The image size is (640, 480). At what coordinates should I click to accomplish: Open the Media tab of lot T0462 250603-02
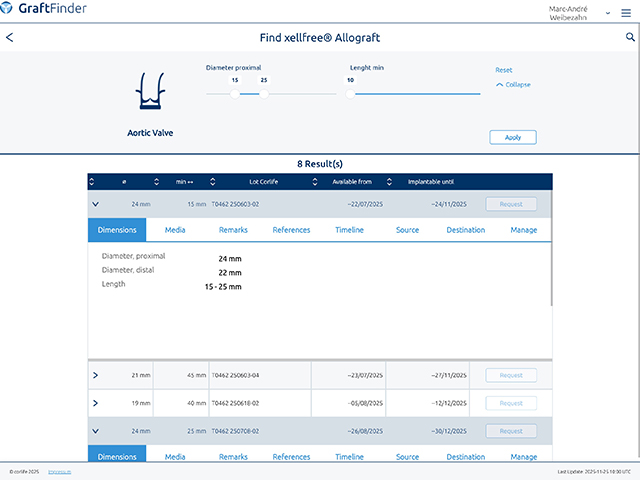(175, 230)
